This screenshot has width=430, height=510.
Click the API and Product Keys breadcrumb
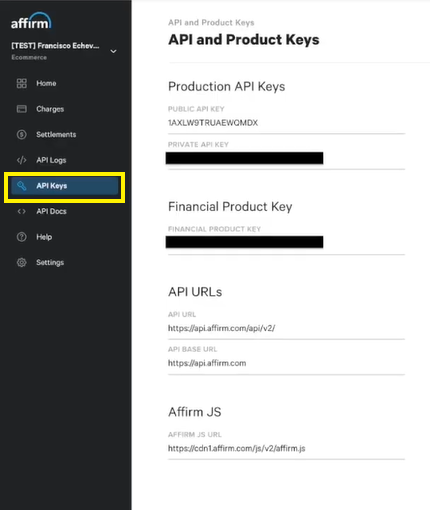[x=211, y=23]
